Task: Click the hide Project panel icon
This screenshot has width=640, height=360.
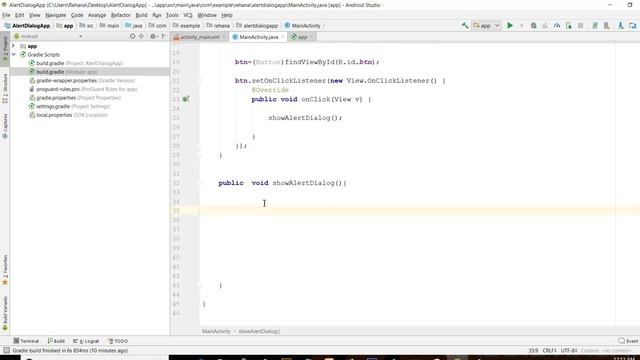Action: [x=164, y=36]
